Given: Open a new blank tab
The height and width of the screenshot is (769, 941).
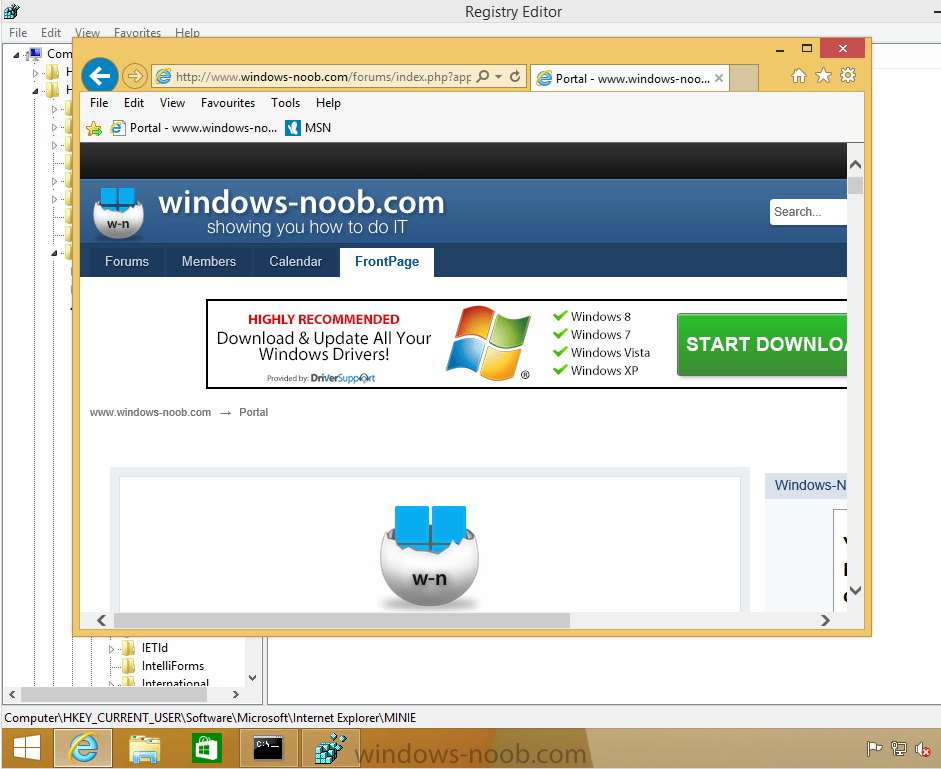Looking at the screenshot, I should [744, 78].
